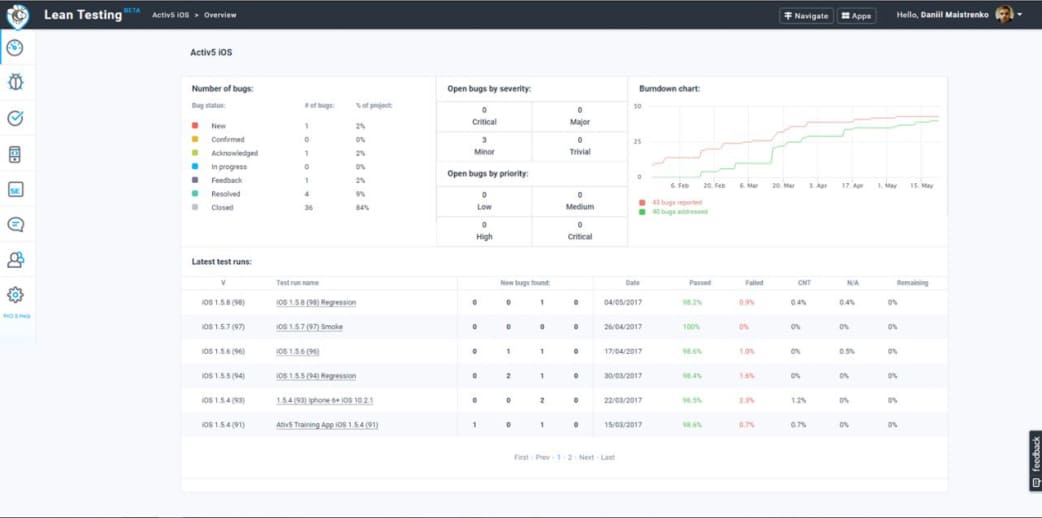Click the New status red swatch

coord(195,126)
